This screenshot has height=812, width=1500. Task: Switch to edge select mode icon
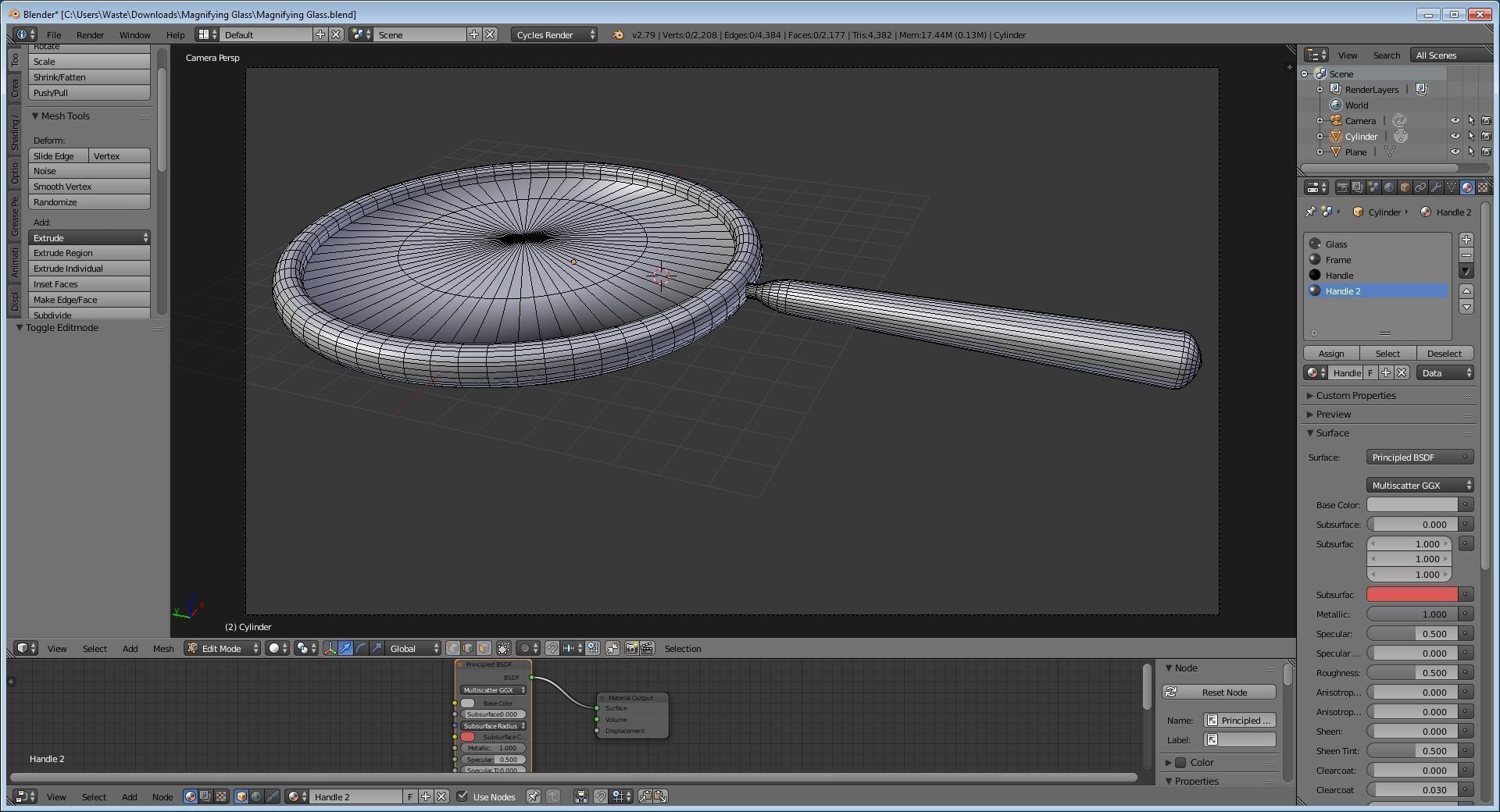[x=468, y=649]
